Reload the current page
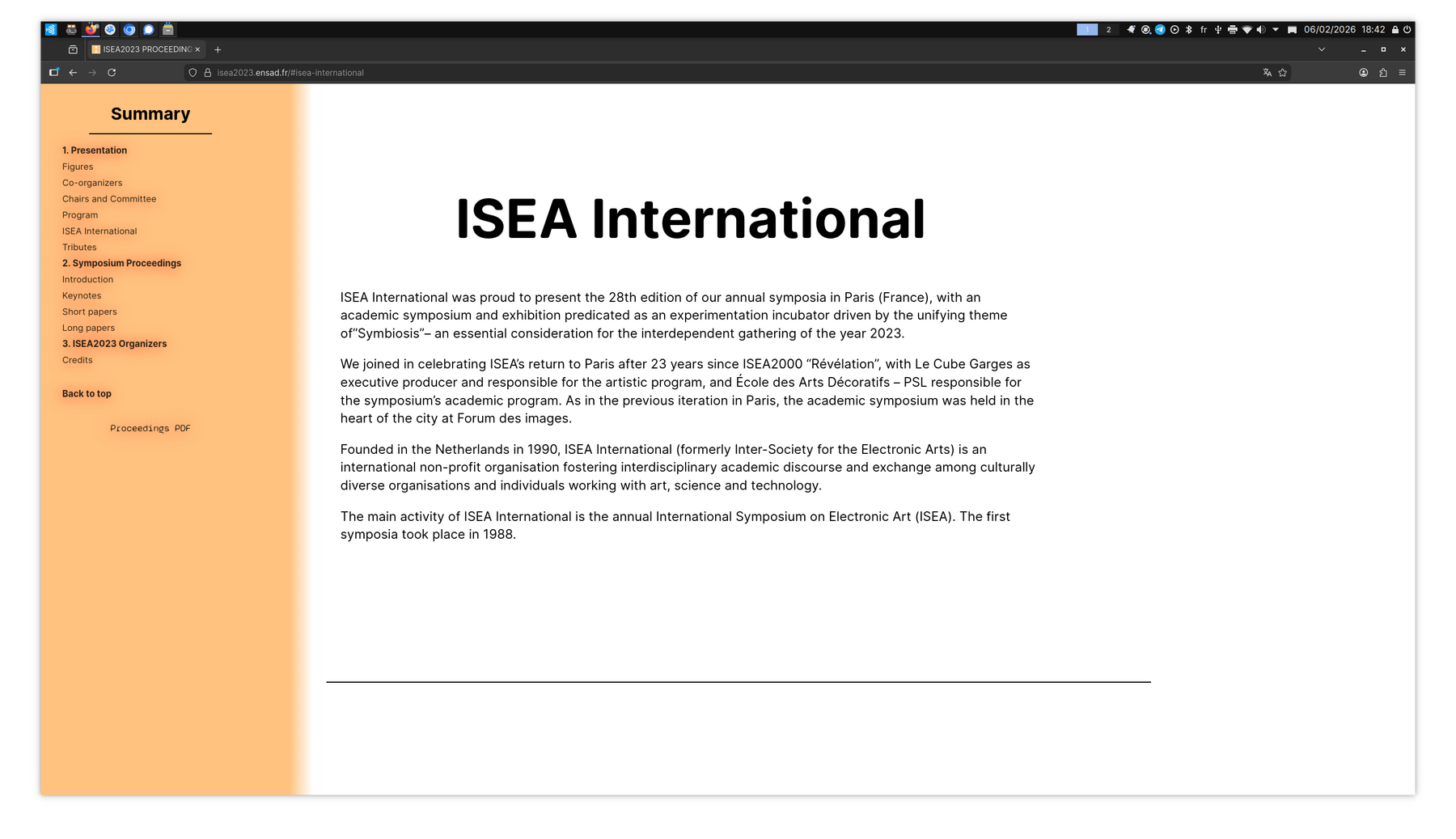The width and height of the screenshot is (1456, 839). click(x=112, y=73)
